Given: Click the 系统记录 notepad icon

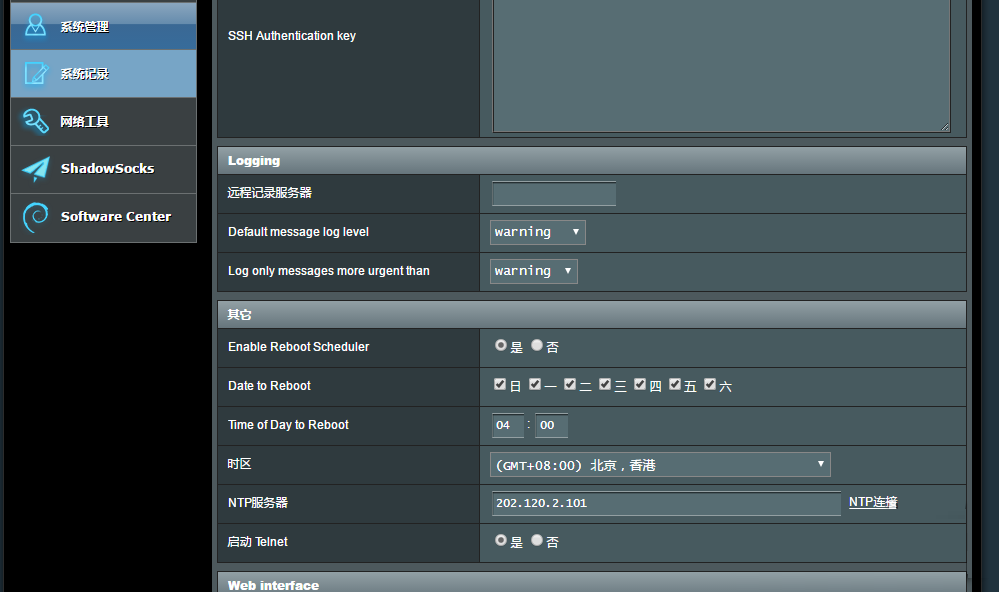Looking at the screenshot, I should point(36,73).
